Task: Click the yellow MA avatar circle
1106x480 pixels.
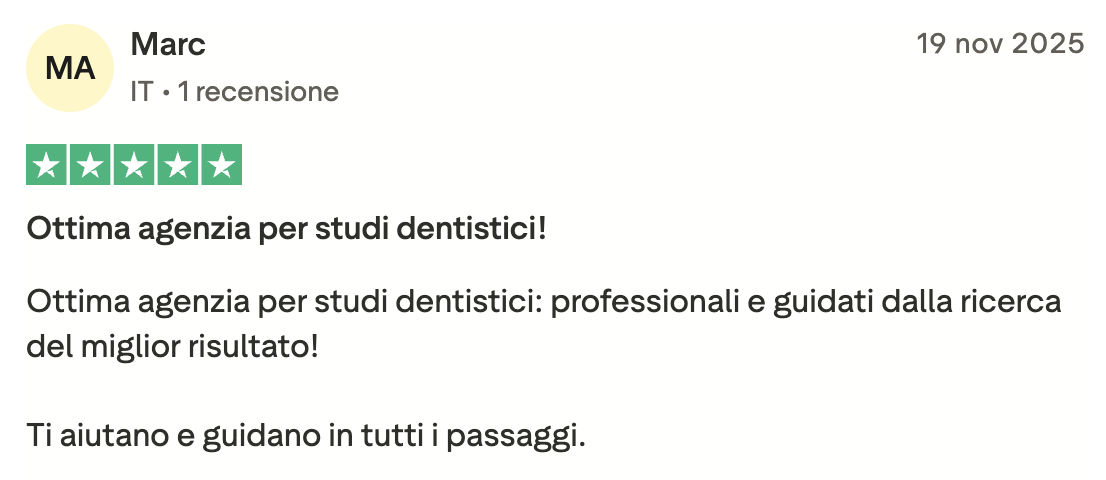Action: [71, 68]
